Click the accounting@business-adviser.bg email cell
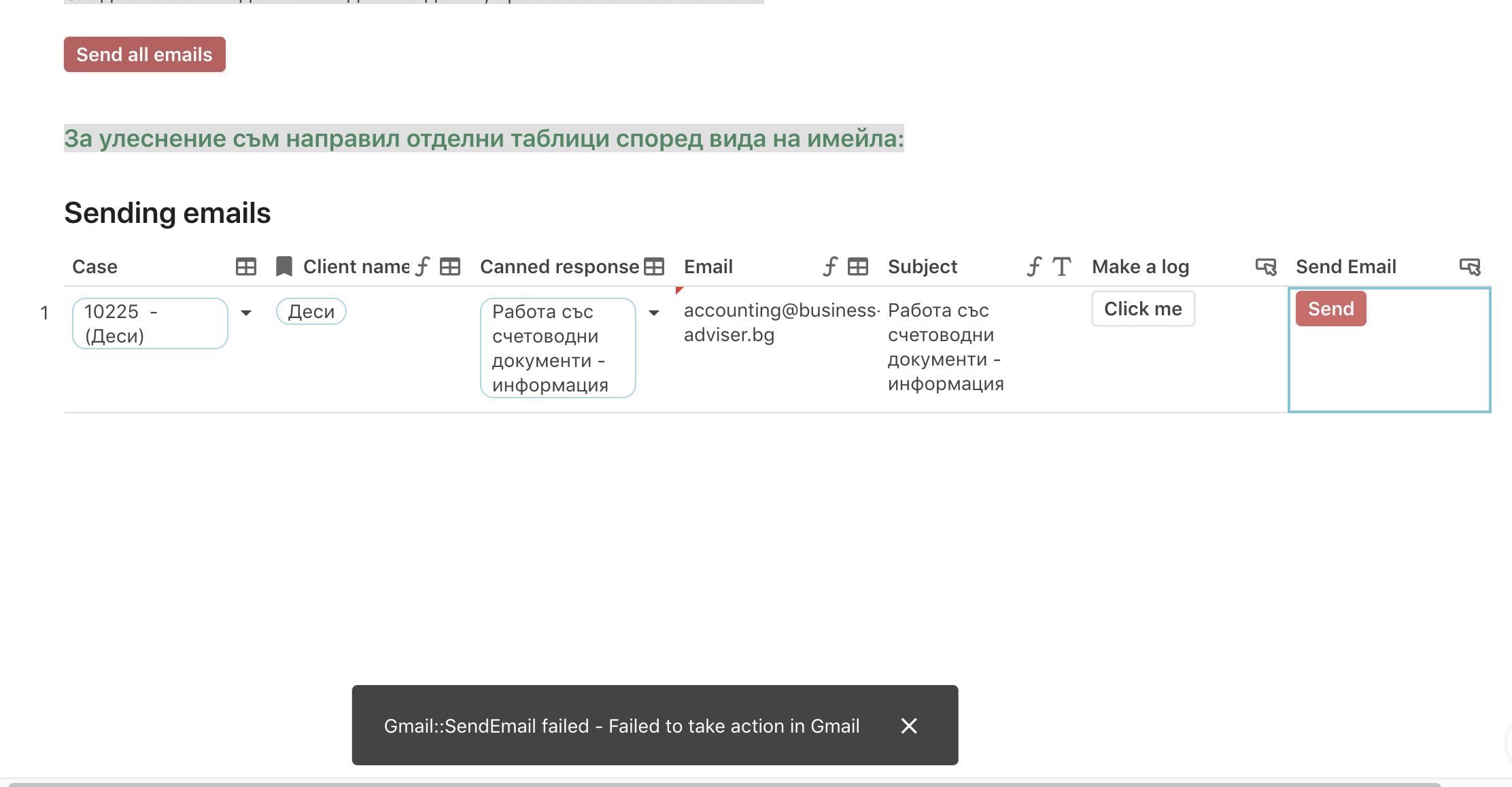The height and width of the screenshot is (787, 1512). pos(780,322)
